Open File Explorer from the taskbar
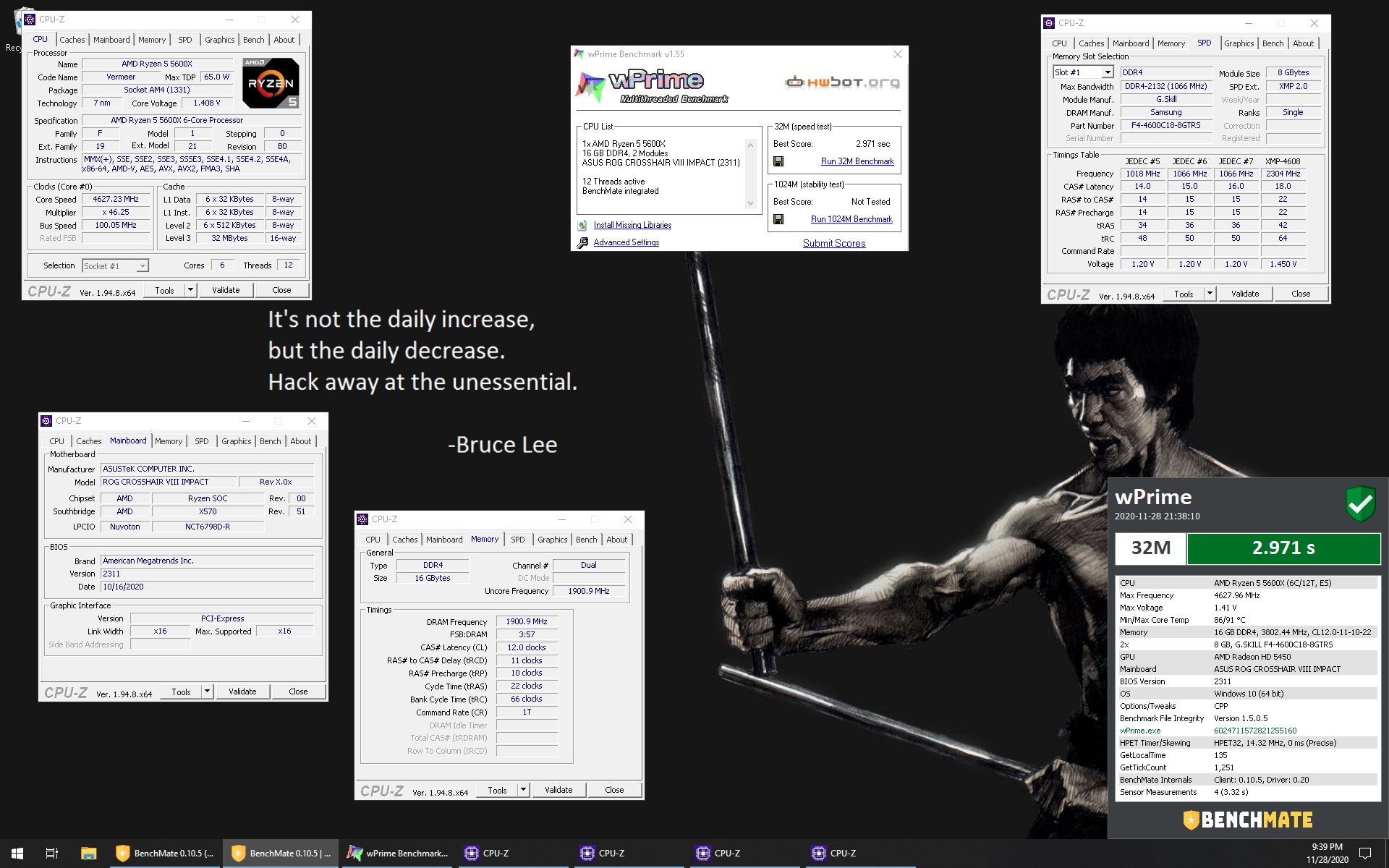Image resolution: width=1389 pixels, height=868 pixels. point(88,854)
